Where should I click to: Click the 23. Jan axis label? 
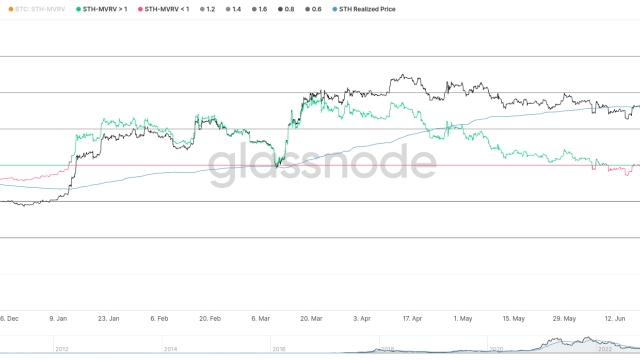pos(109,318)
